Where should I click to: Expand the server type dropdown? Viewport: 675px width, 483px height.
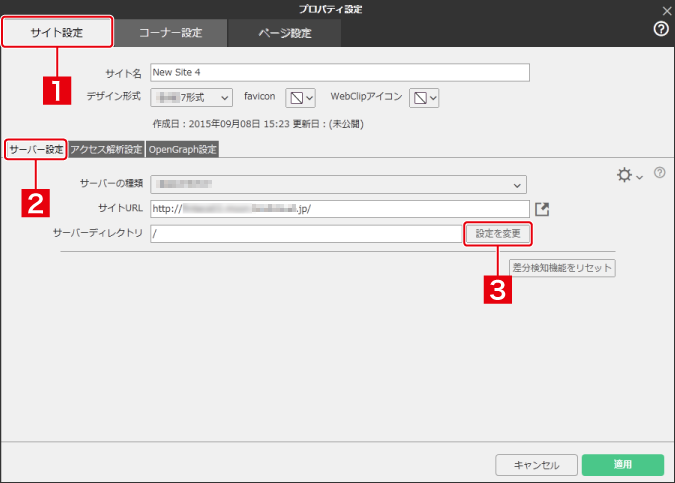click(338, 185)
